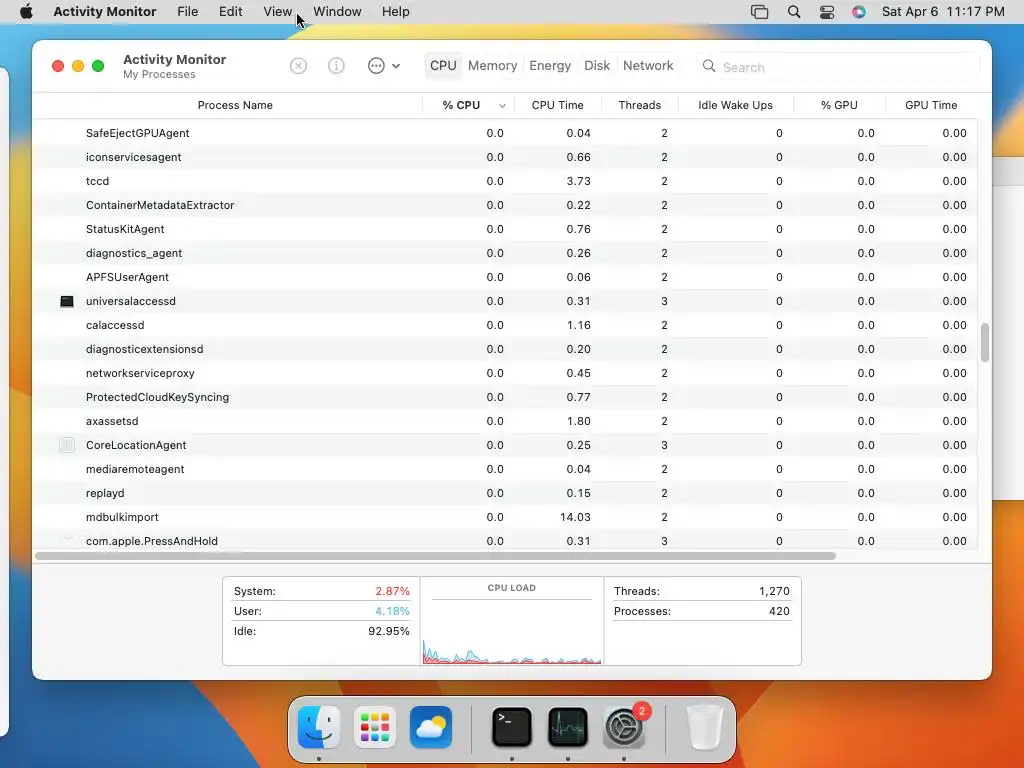Screen dimensions: 1024x768
Task: Select the ProtectedCloudKeySyncing process
Action: click(505, 397)
